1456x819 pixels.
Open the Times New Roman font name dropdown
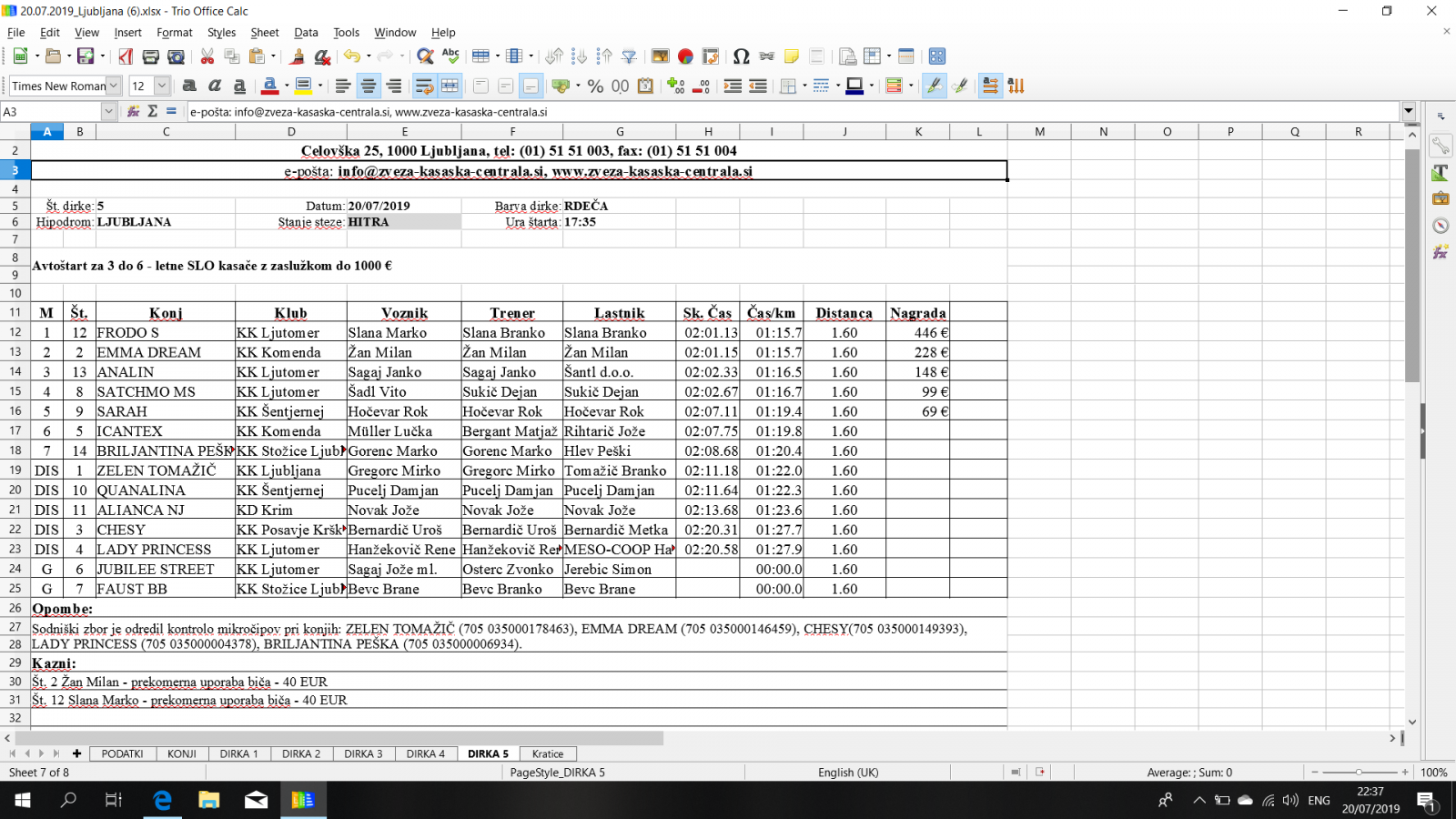[x=114, y=86]
